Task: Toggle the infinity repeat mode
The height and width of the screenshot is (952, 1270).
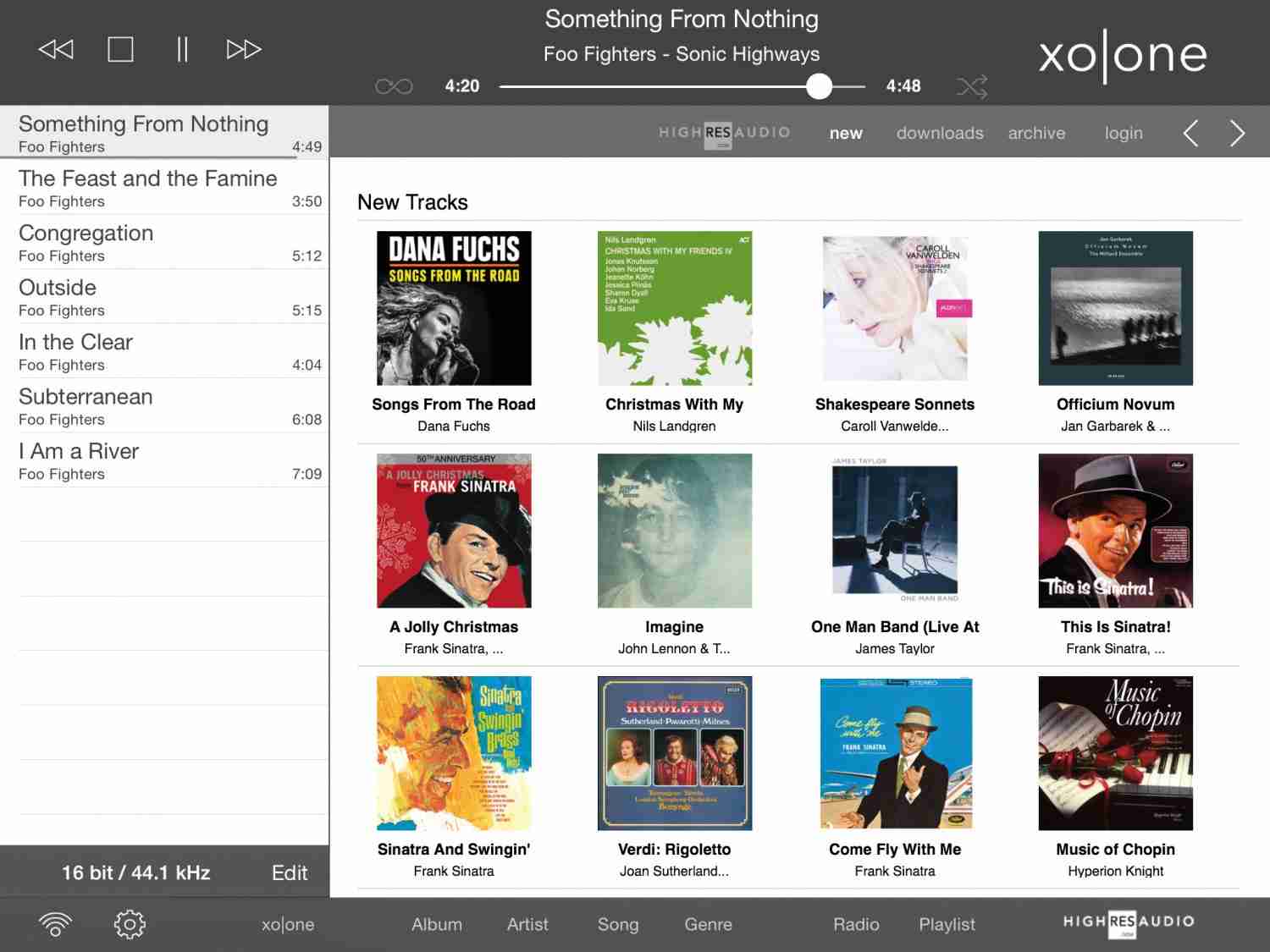Action: tap(394, 86)
